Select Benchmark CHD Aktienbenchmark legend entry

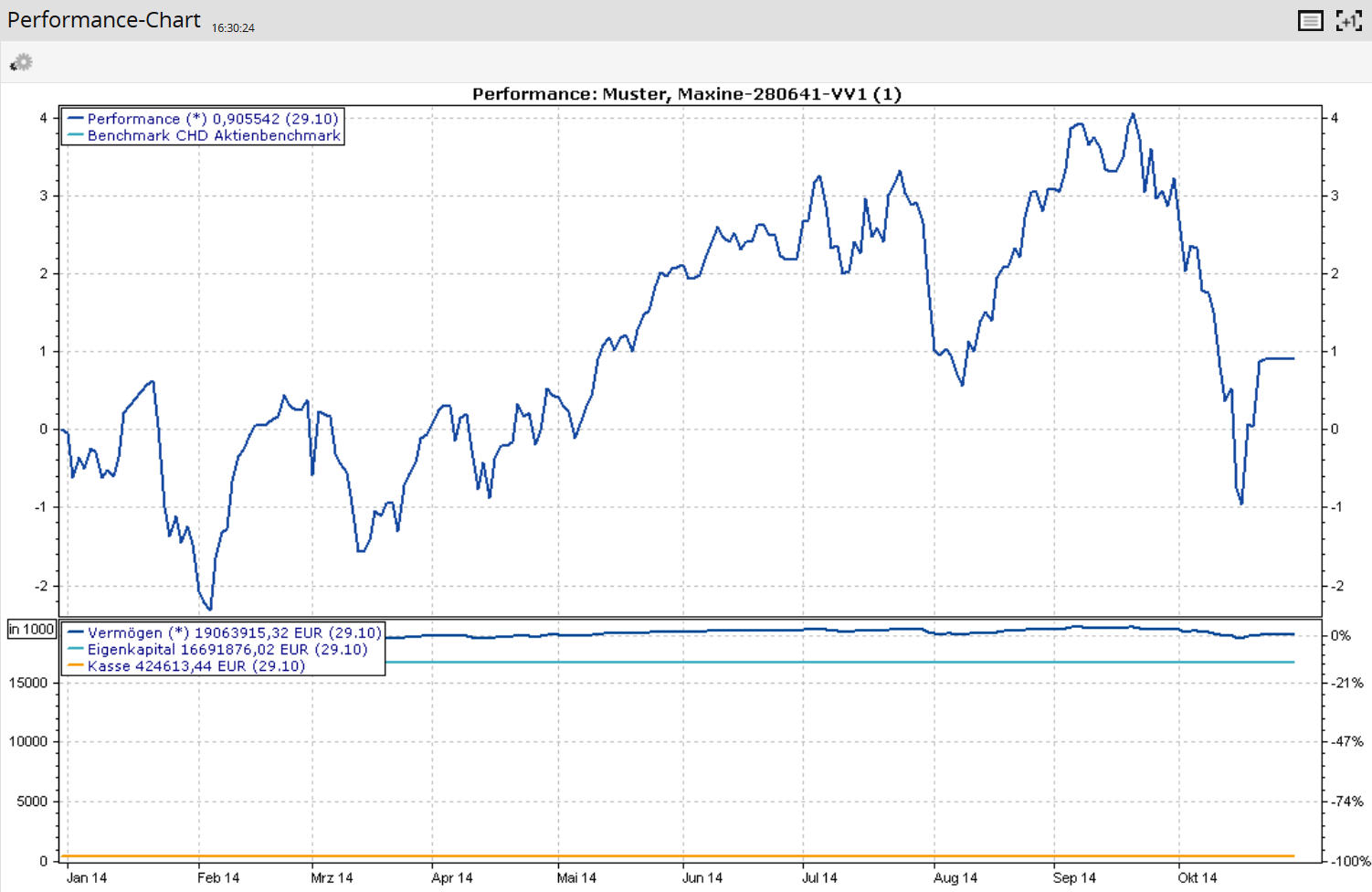click(x=214, y=135)
